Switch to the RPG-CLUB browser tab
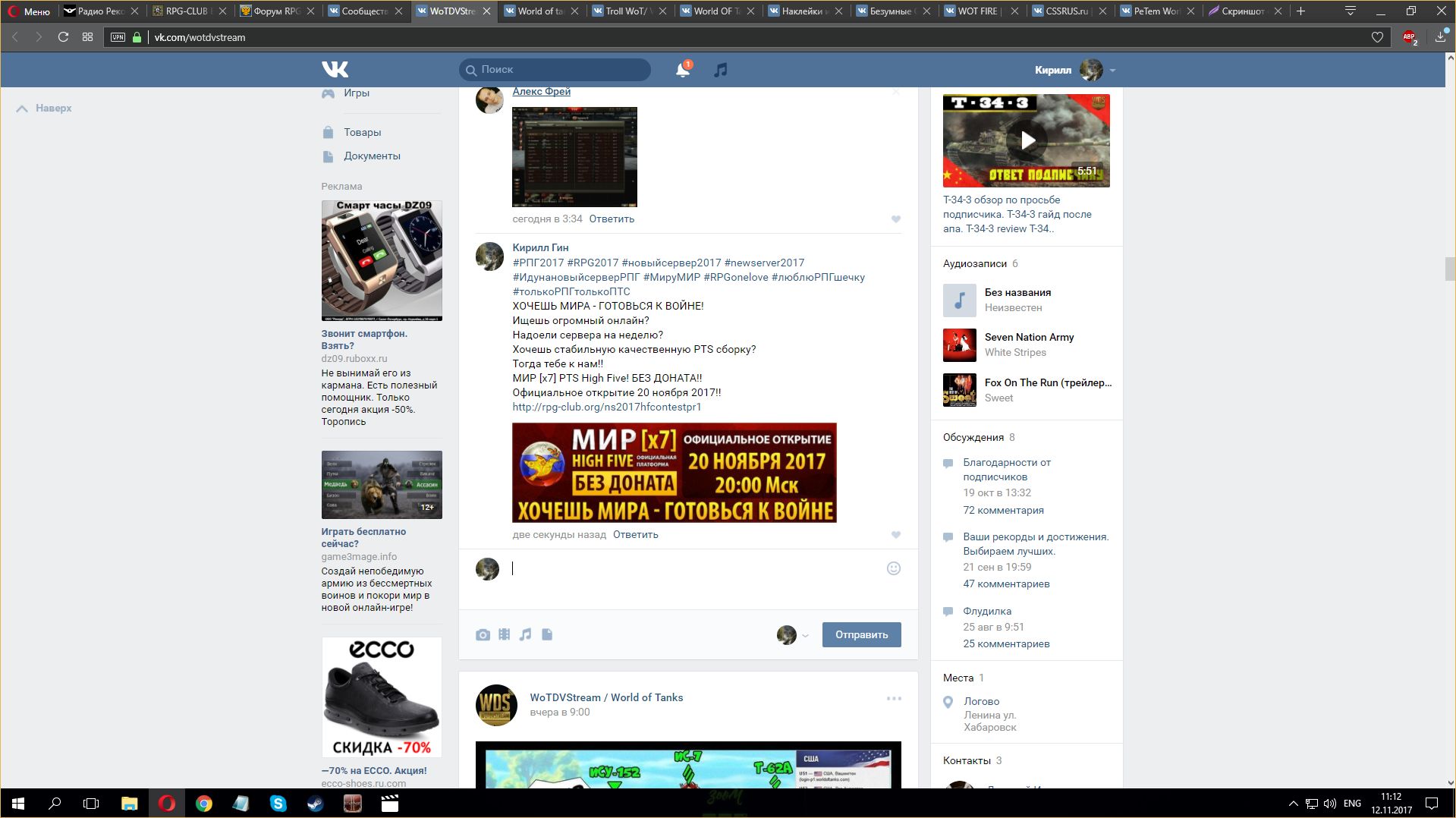 (x=189, y=11)
